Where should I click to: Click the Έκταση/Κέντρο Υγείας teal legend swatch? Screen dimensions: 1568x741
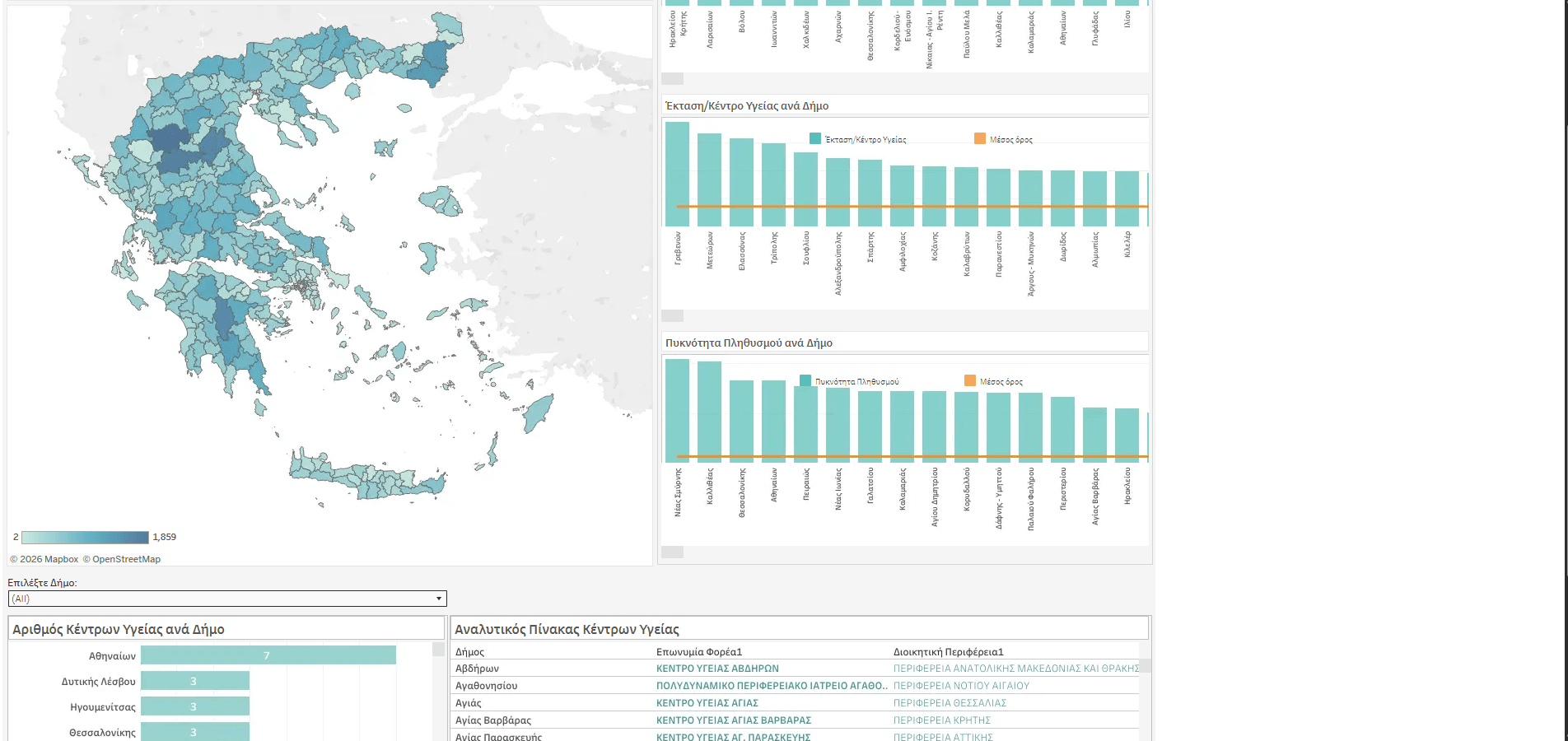point(815,138)
